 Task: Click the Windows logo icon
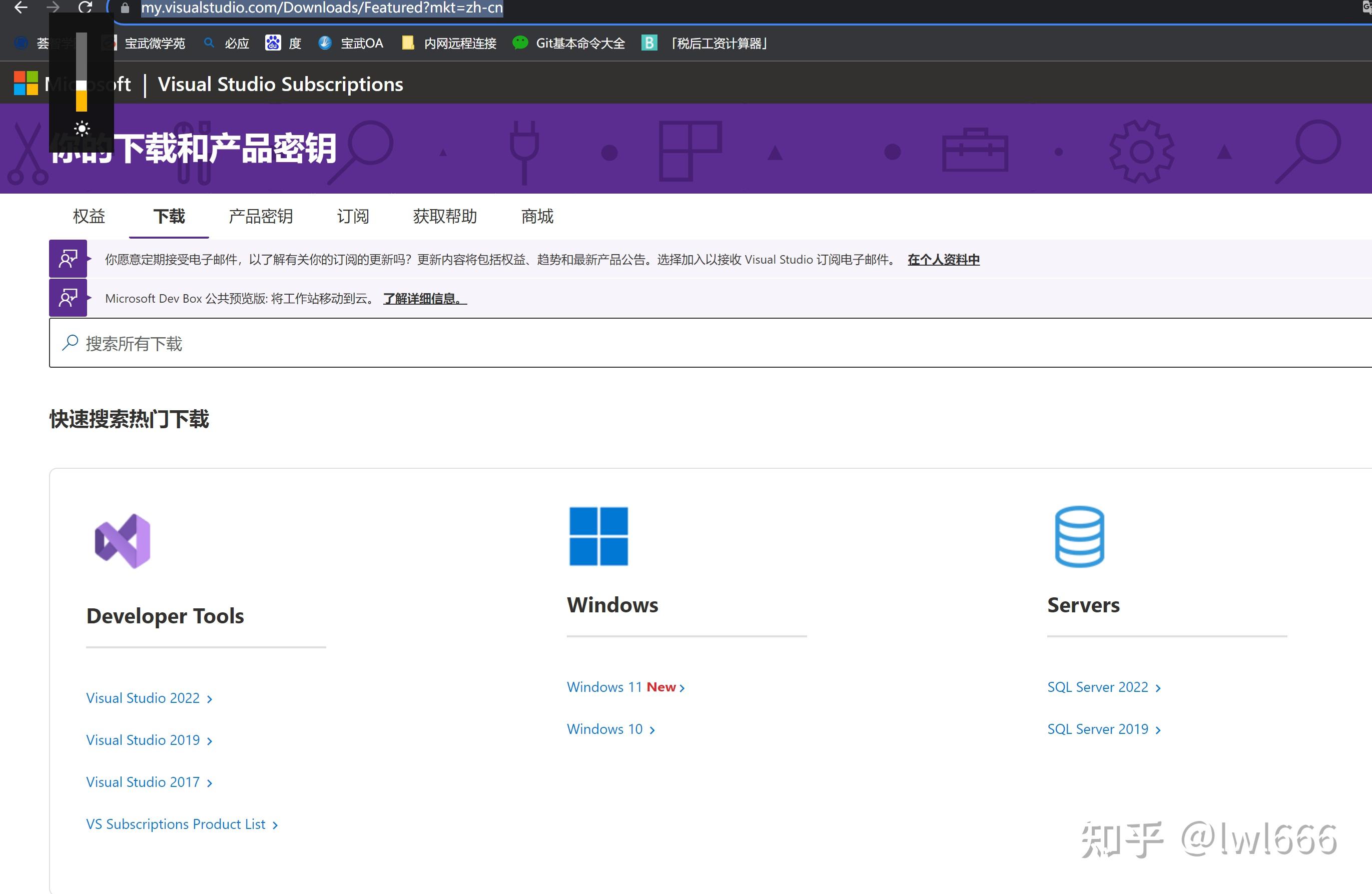coord(598,537)
